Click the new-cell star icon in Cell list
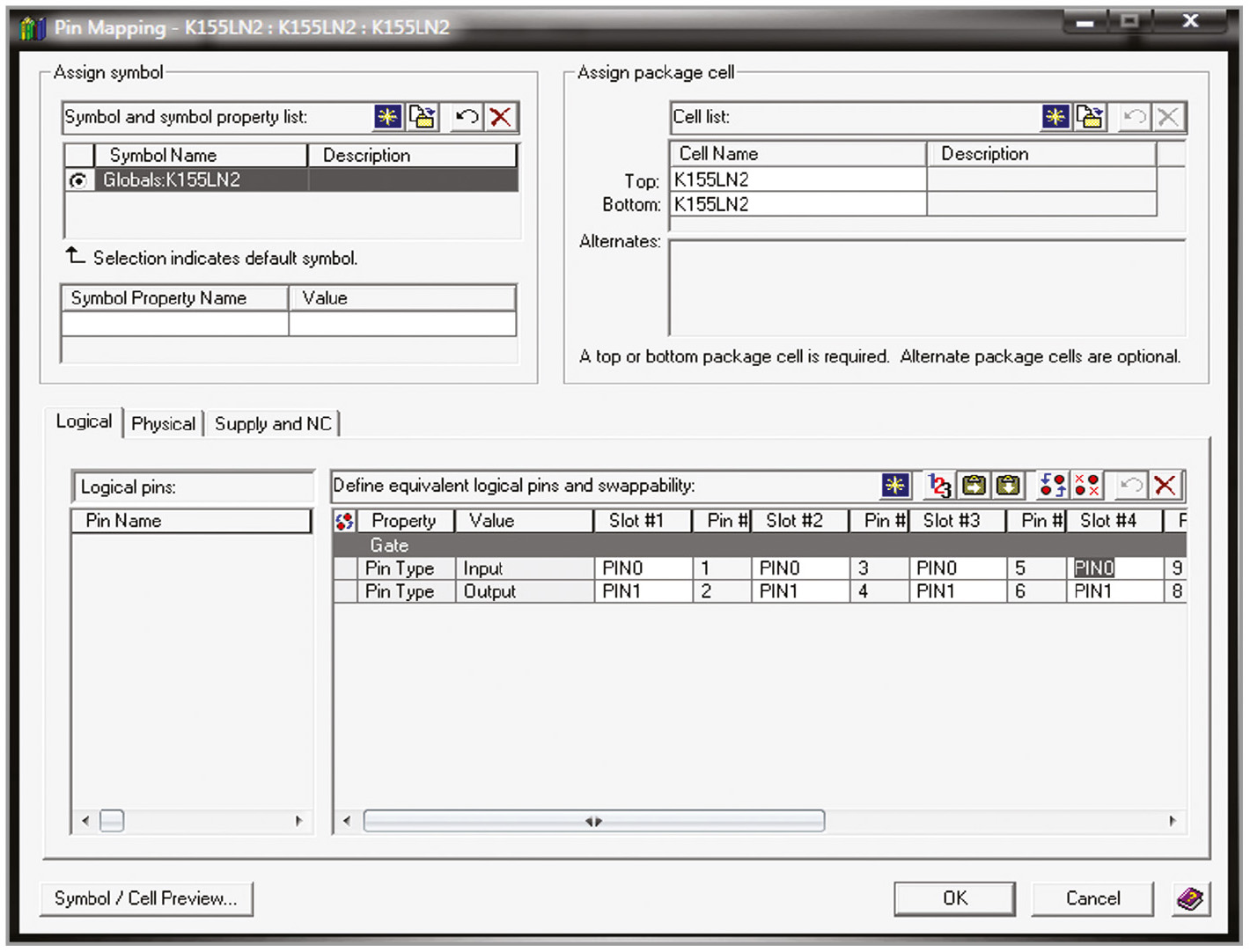Viewport: 1250px width, 952px height. 1055,117
